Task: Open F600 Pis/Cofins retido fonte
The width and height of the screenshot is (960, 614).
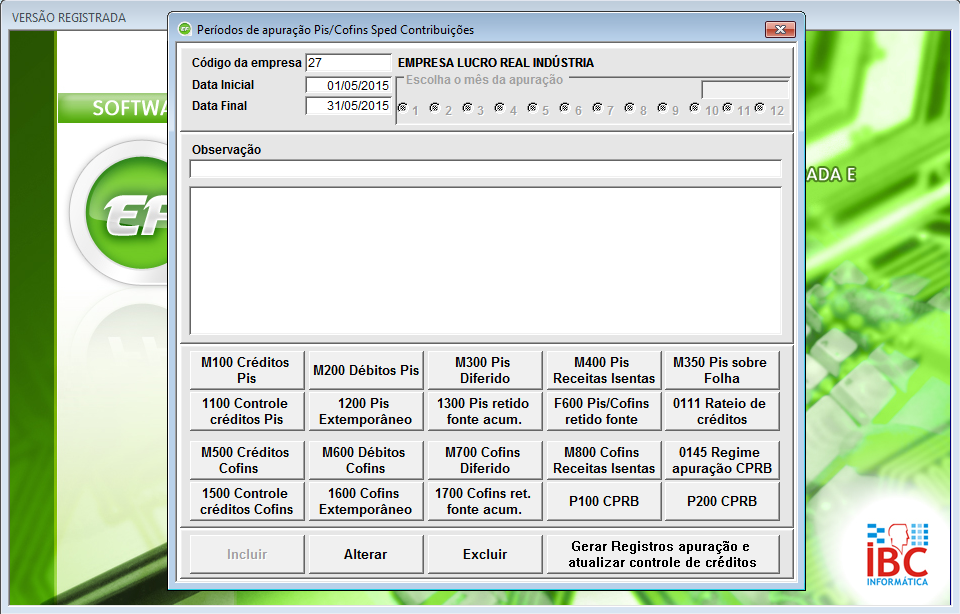Action: click(x=604, y=411)
